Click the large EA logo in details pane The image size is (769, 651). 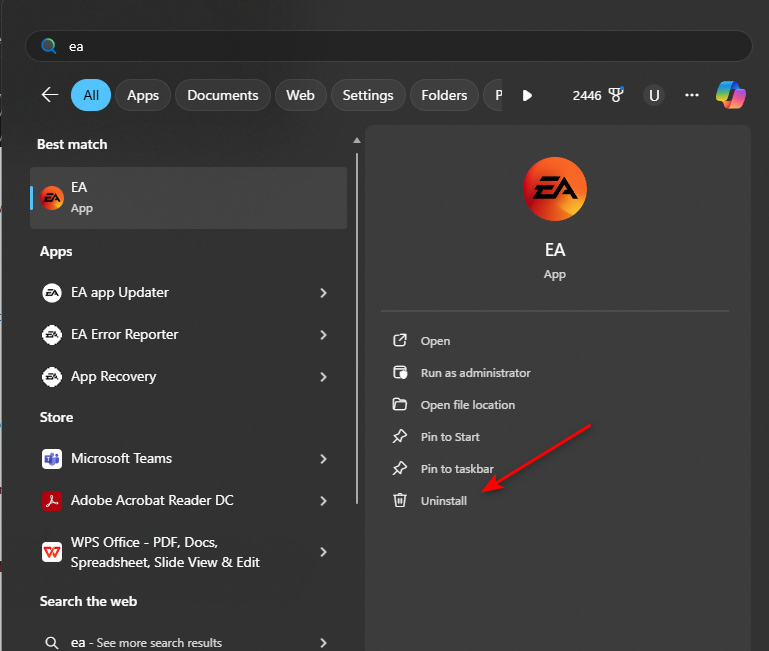(x=555, y=190)
